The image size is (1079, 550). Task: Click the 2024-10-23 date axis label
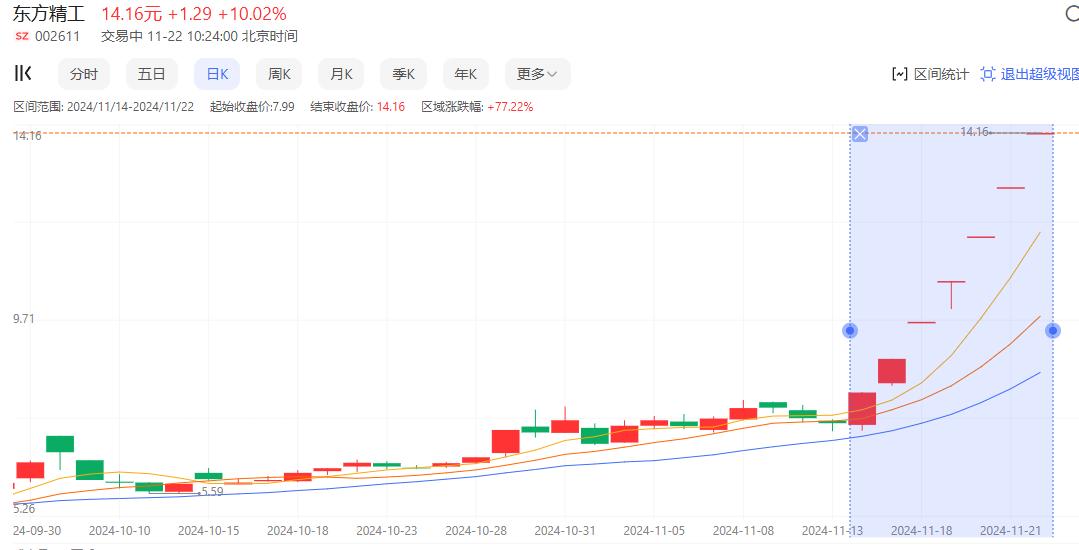click(387, 531)
